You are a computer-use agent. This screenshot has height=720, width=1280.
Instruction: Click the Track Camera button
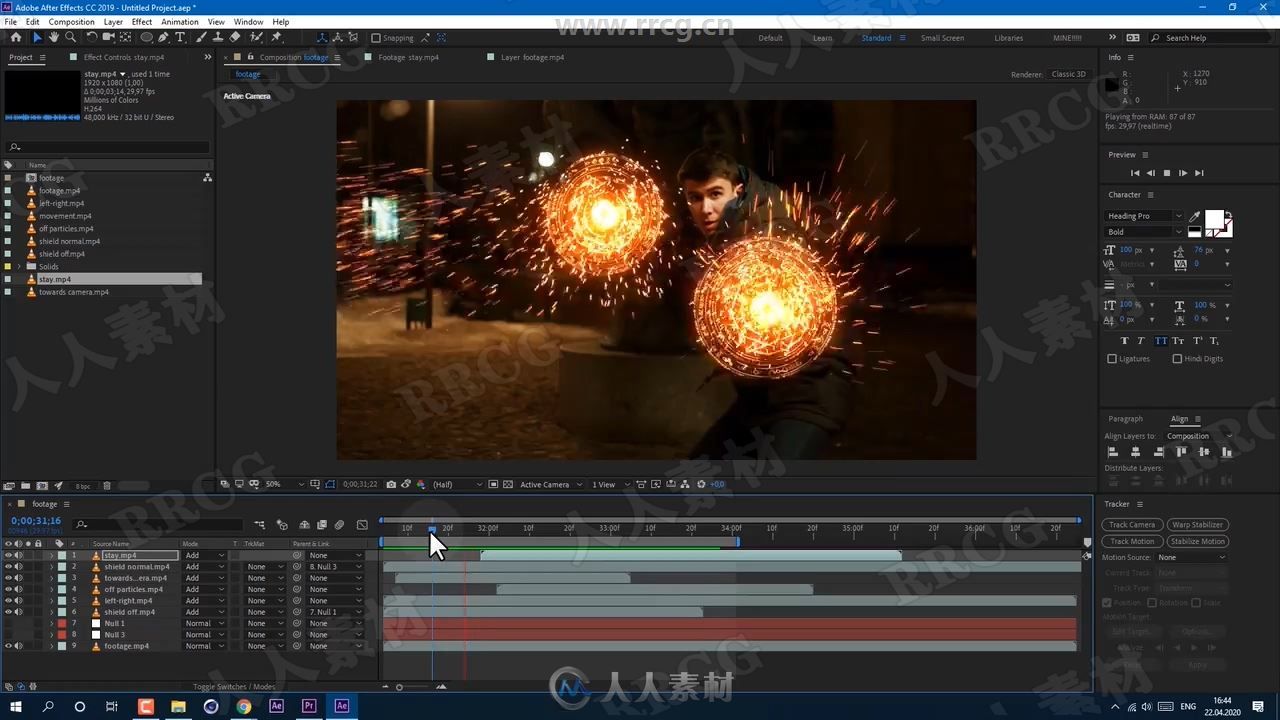[x=1132, y=524]
